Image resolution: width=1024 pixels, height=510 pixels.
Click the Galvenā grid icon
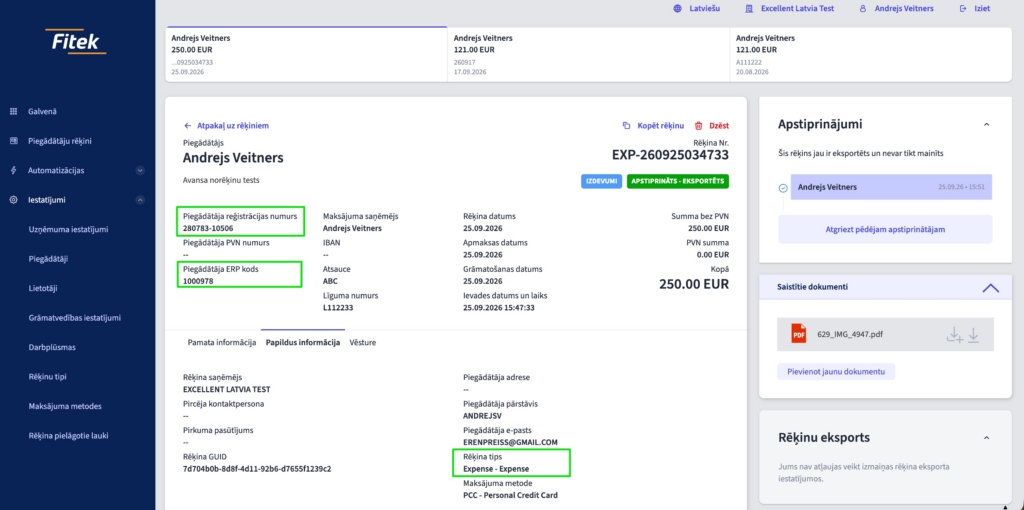click(13, 112)
